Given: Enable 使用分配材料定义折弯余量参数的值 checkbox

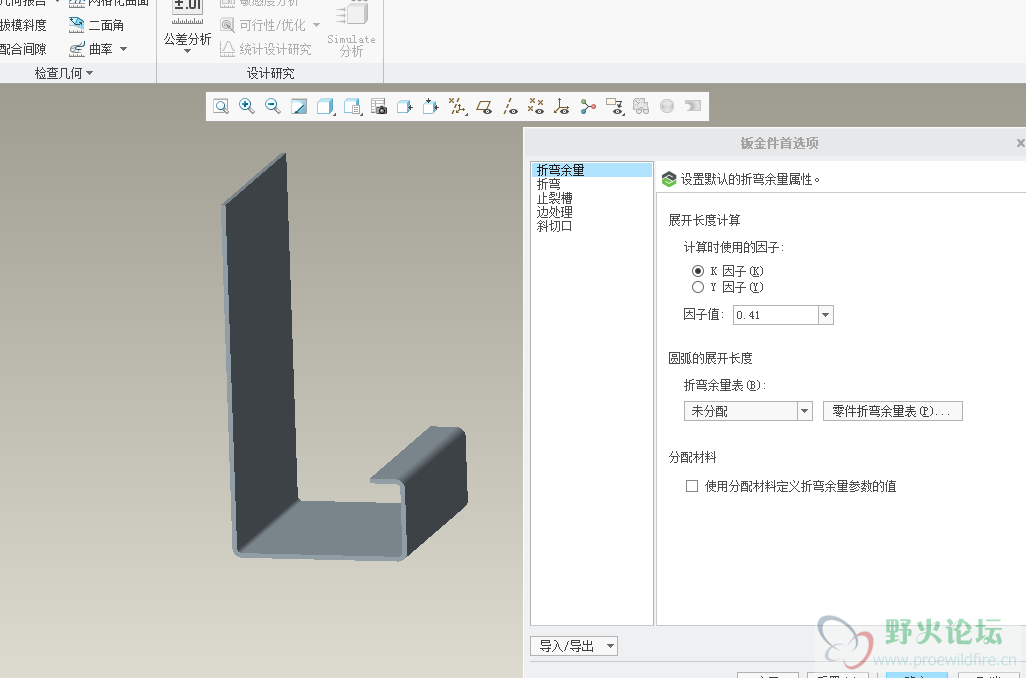Looking at the screenshot, I should tap(692, 486).
